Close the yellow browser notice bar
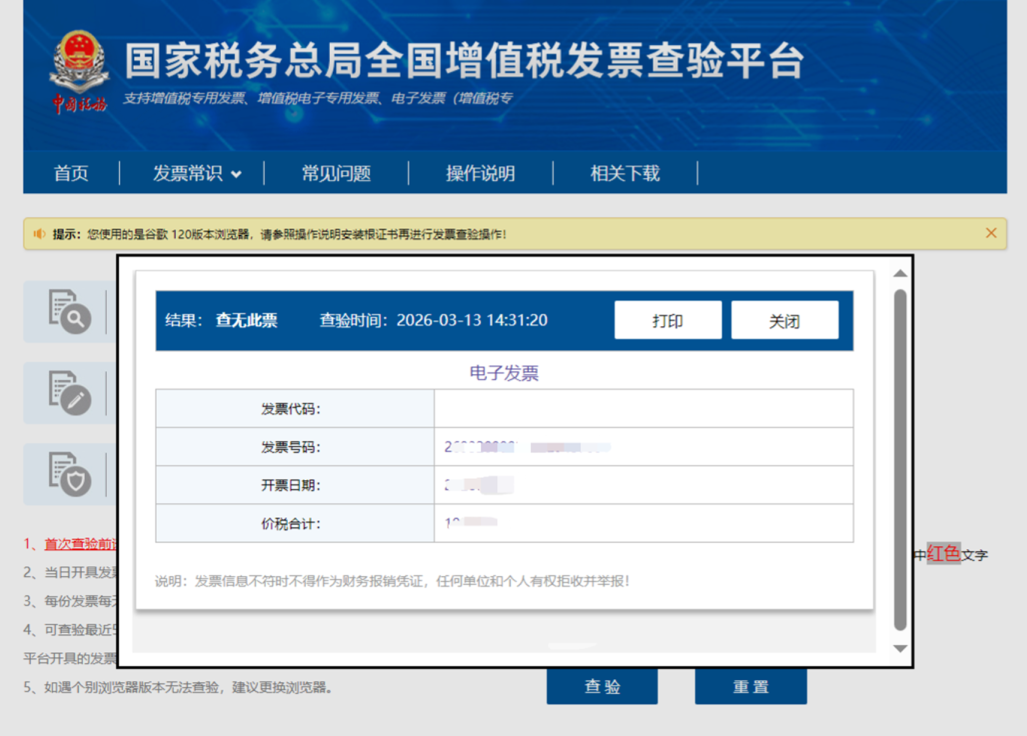The width and height of the screenshot is (1027, 736). point(991,233)
